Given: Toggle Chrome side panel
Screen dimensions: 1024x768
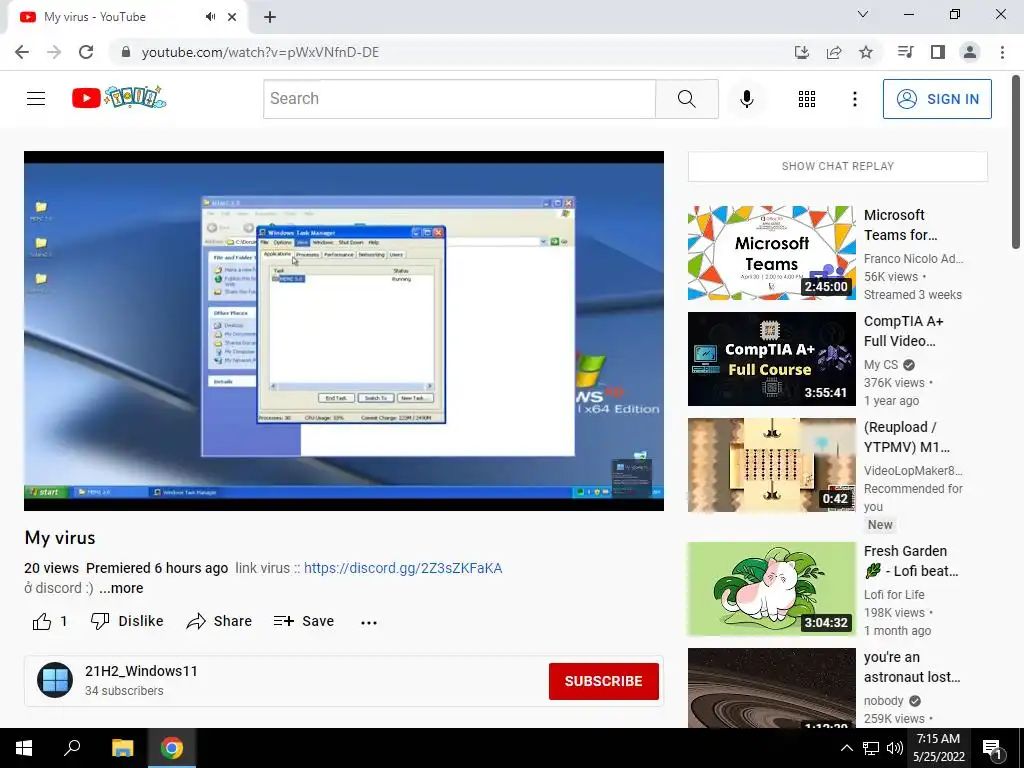Looking at the screenshot, I should point(938,52).
